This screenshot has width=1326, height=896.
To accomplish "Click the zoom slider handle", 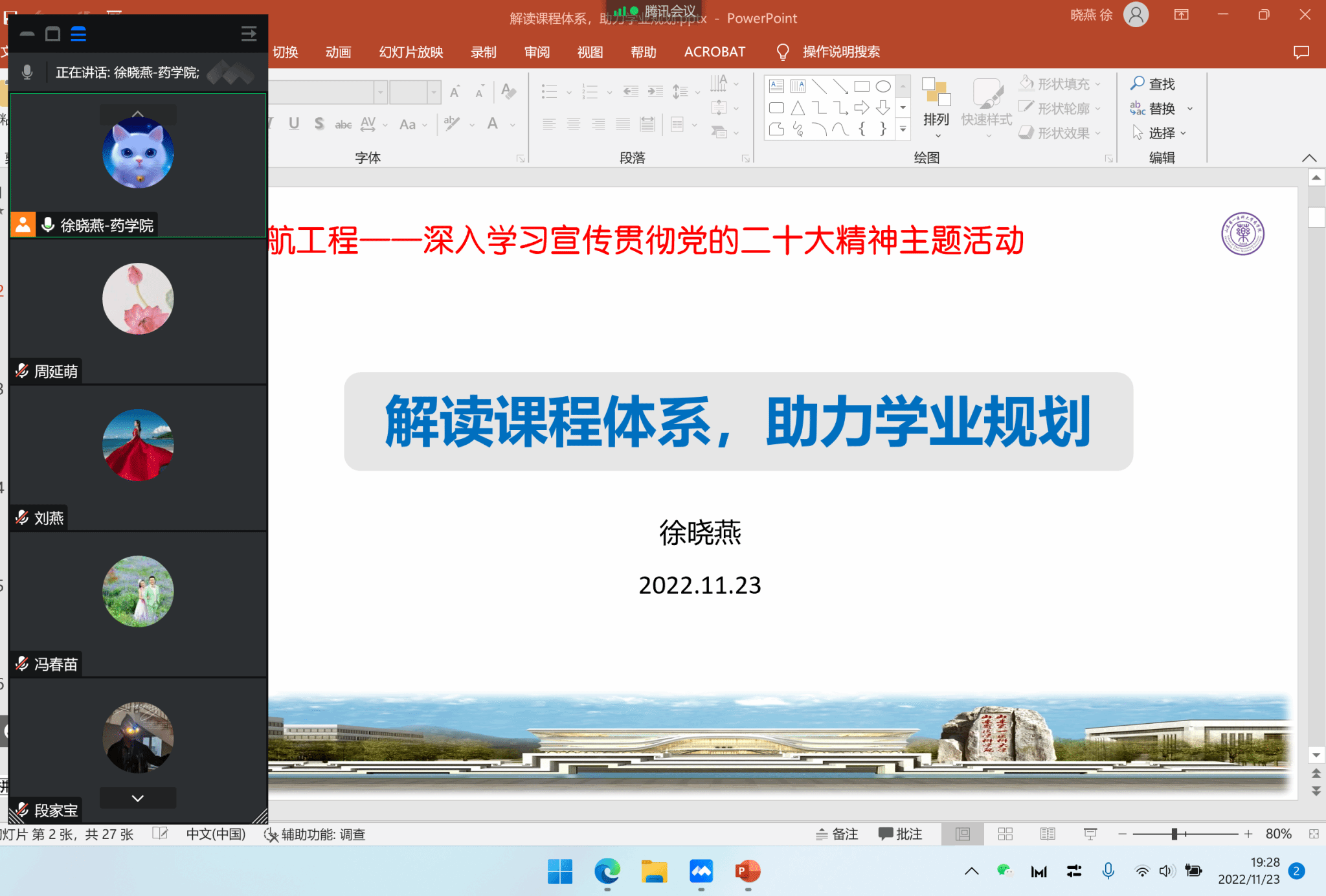I will point(1174,834).
